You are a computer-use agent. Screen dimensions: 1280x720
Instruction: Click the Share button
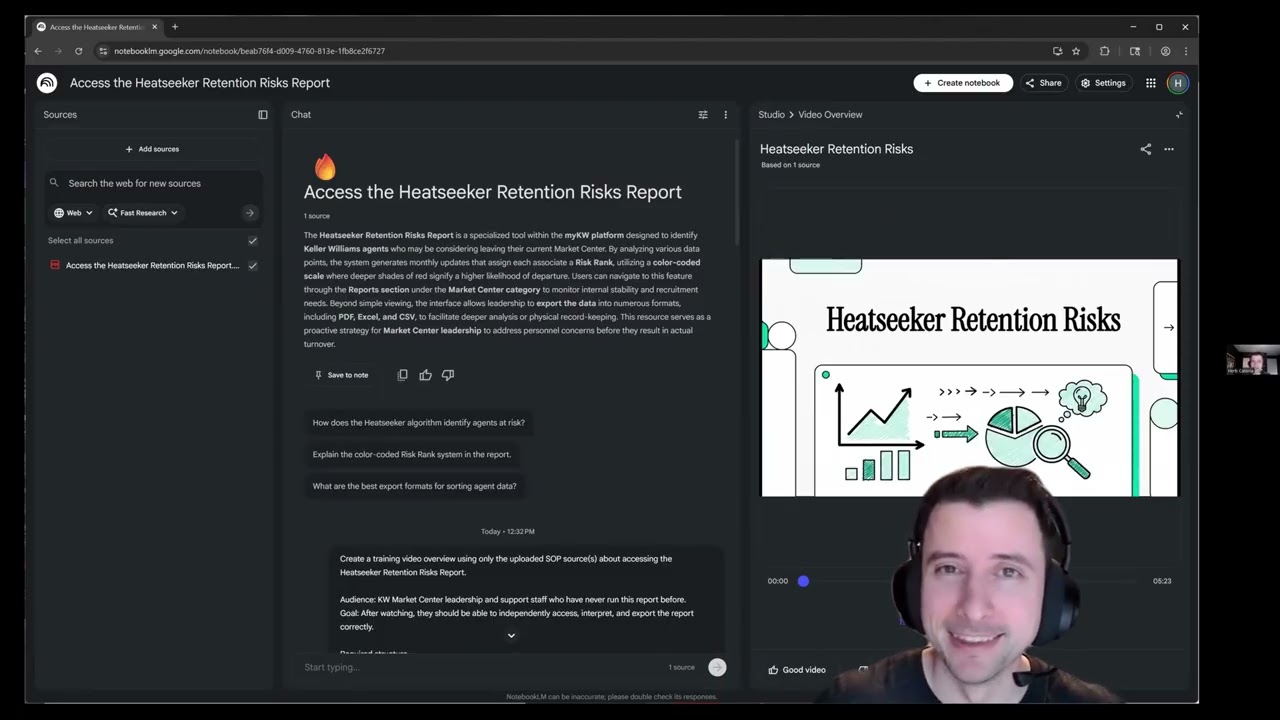(x=1044, y=83)
